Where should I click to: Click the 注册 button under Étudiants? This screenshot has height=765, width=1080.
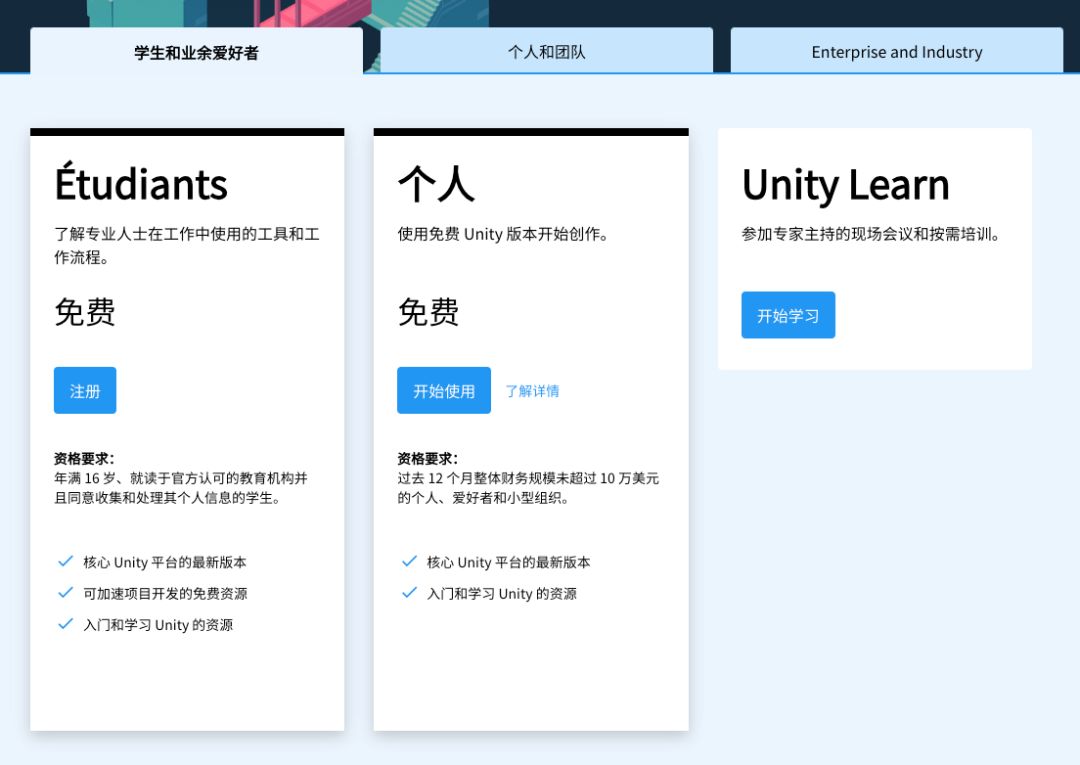click(x=85, y=390)
